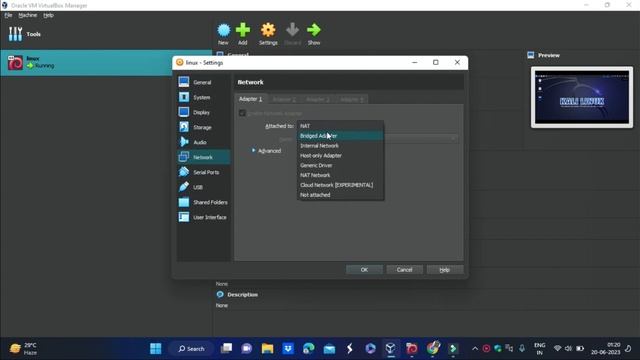
Task: Switch to the Adapter 3 tab
Action: click(x=318, y=99)
